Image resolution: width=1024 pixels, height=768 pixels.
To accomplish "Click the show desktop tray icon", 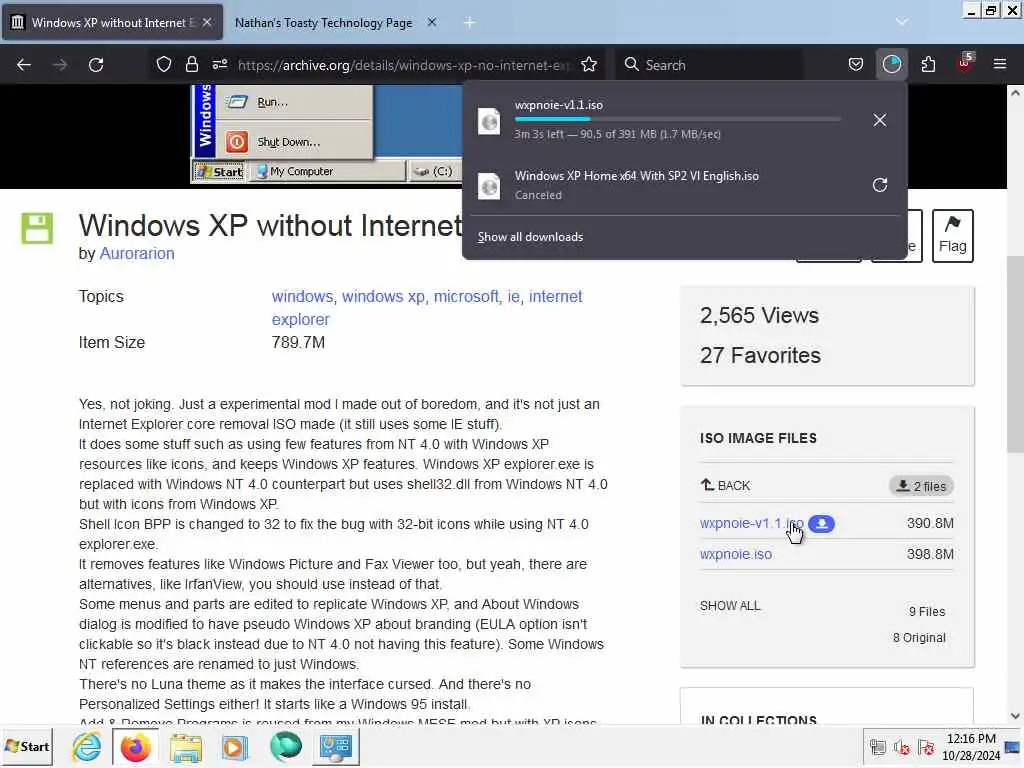I will click(x=1014, y=747).
